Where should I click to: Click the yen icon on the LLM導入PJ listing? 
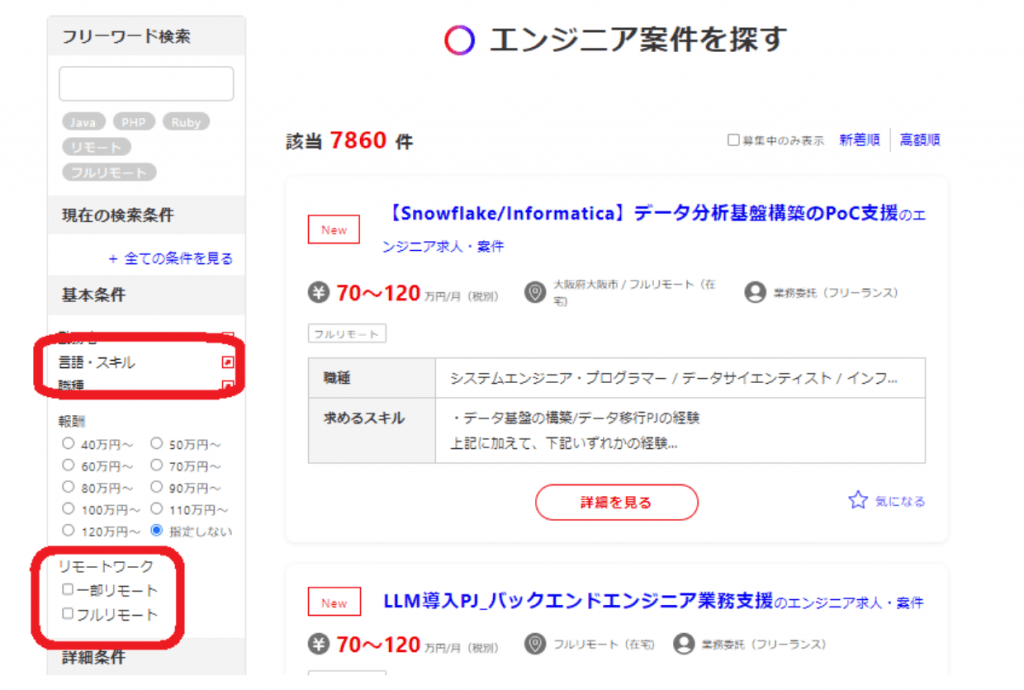coord(318,644)
